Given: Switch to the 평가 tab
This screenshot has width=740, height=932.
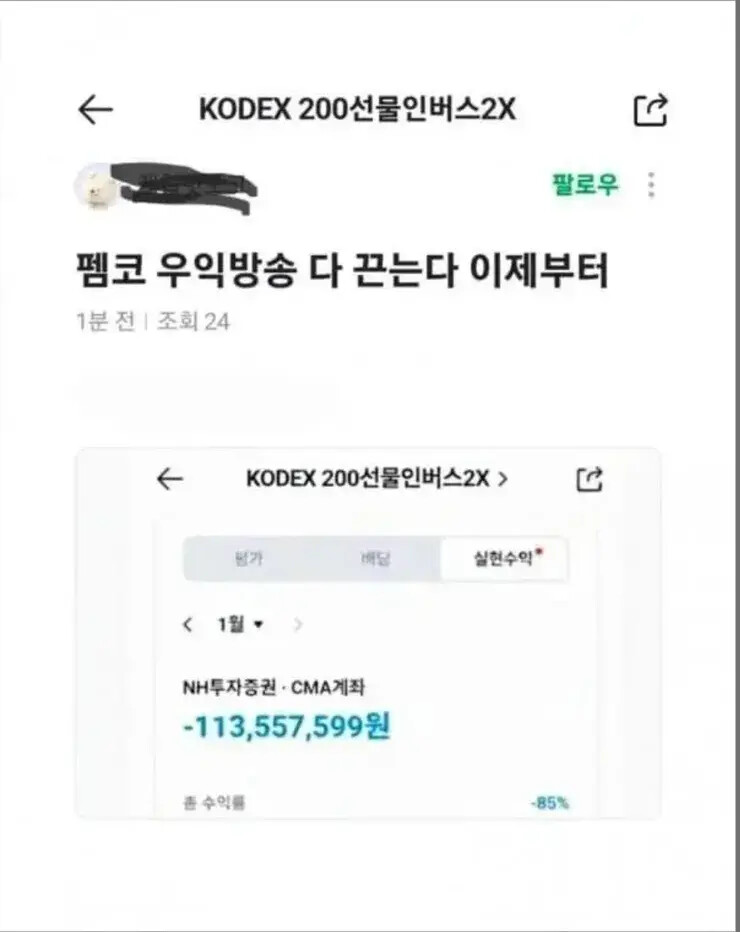Looking at the screenshot, I should [248, 559].
